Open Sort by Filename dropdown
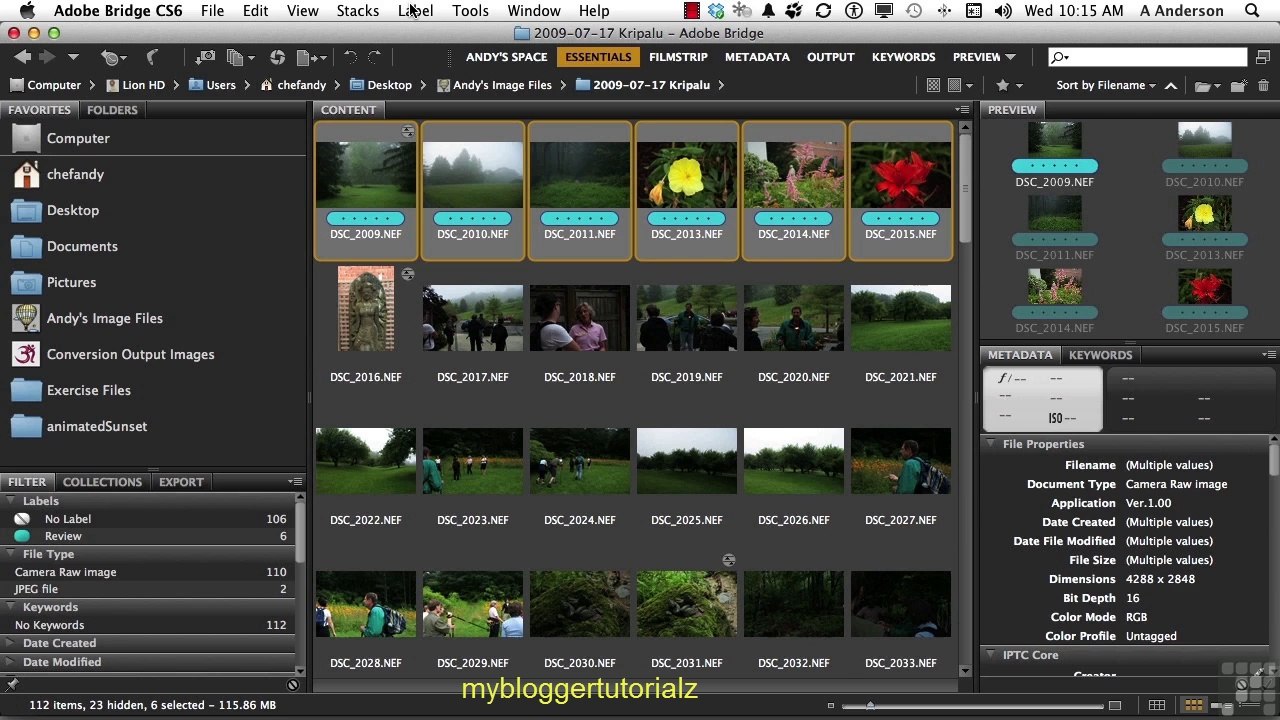The width and height of the screenshot is (1280, 720). click(x=1106, y=85)
